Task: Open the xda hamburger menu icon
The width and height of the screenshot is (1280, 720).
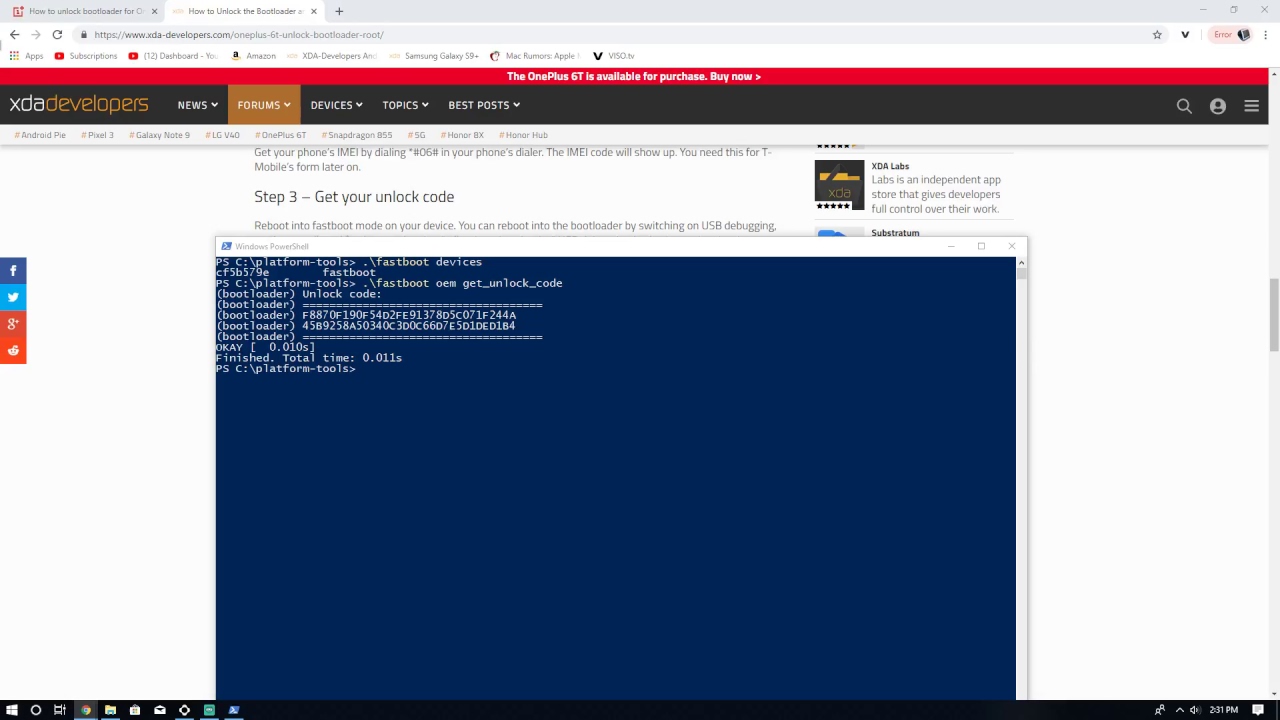Action: coord(1251,105)
